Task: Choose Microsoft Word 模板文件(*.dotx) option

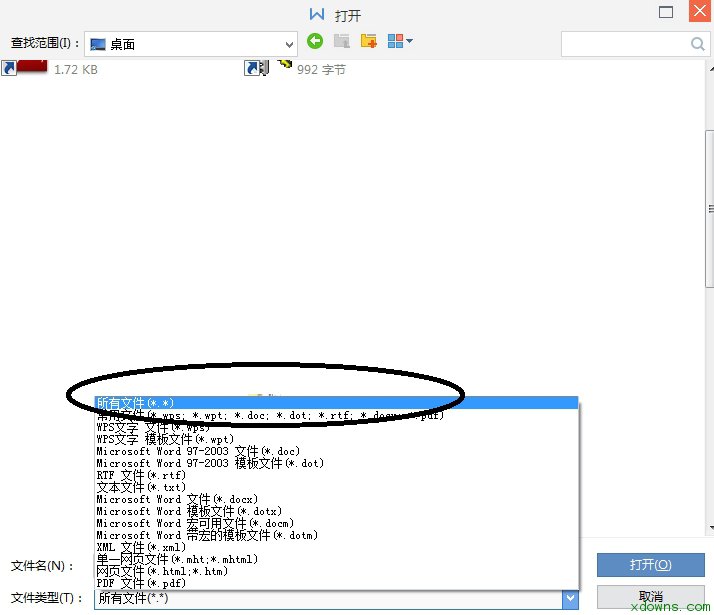Action: coord(337,511)
